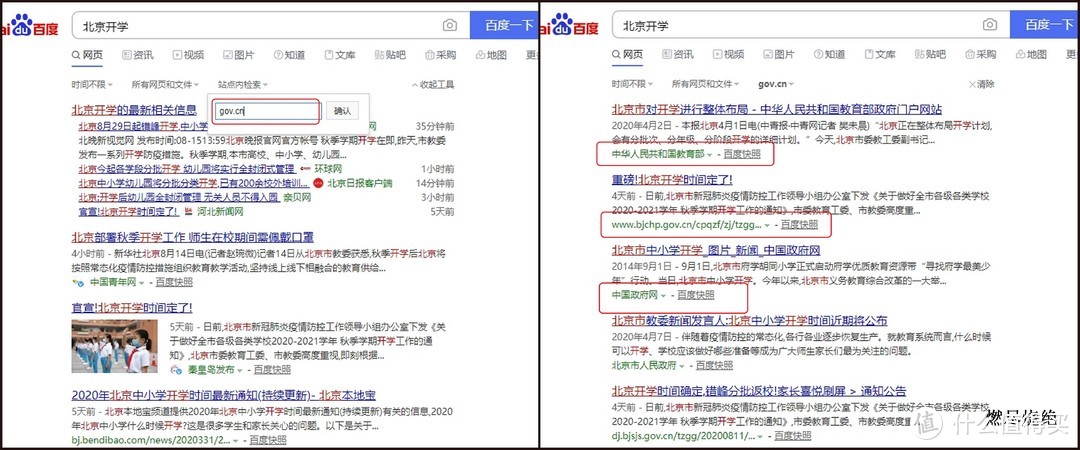Open the 站点内检索 site search dropdown
1080x450 pixels.
point(243,85)
